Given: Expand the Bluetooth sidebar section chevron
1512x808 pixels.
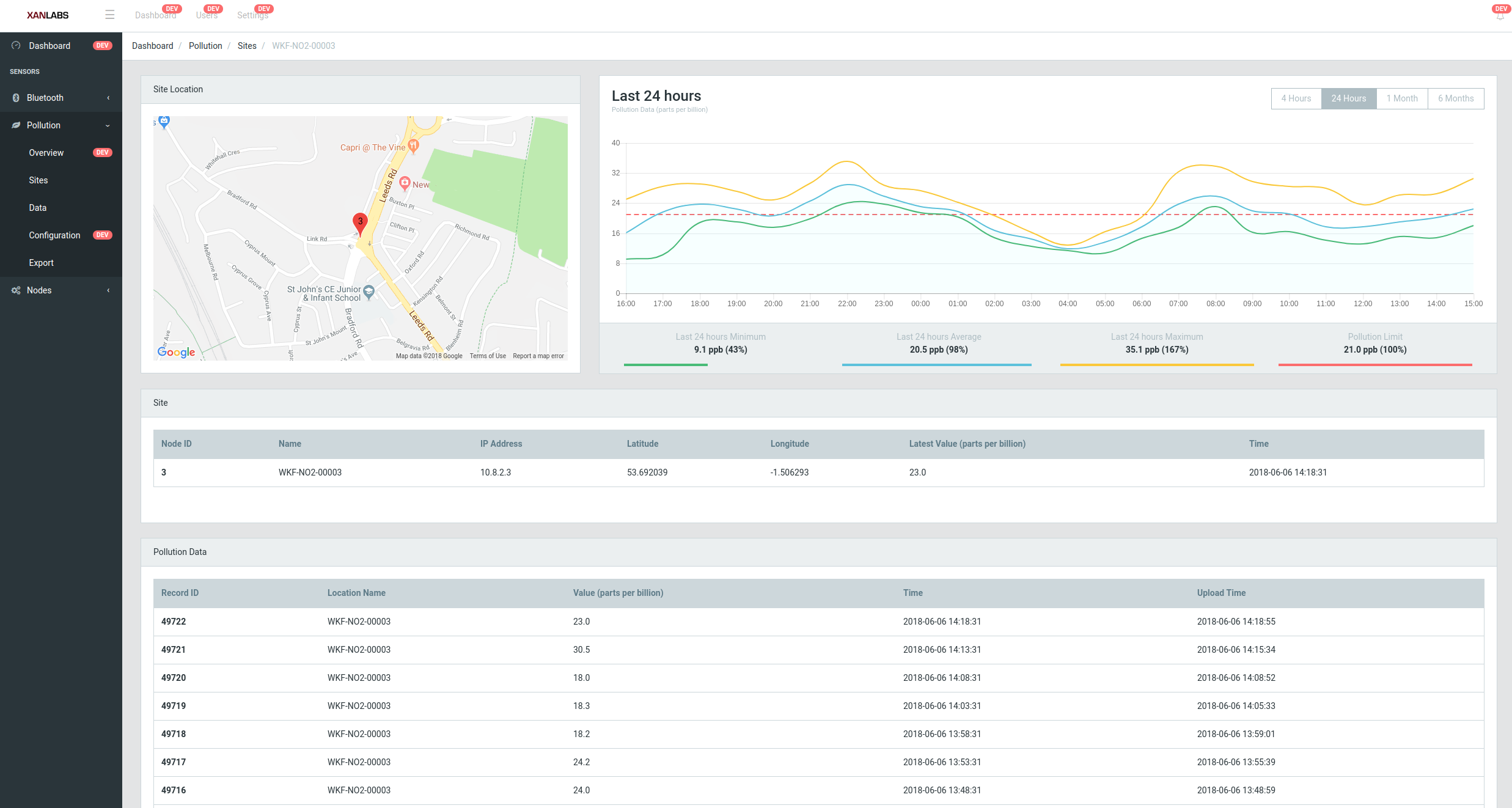Looking at the screenshot, I should pyautogui.click(x=108, y=98).
